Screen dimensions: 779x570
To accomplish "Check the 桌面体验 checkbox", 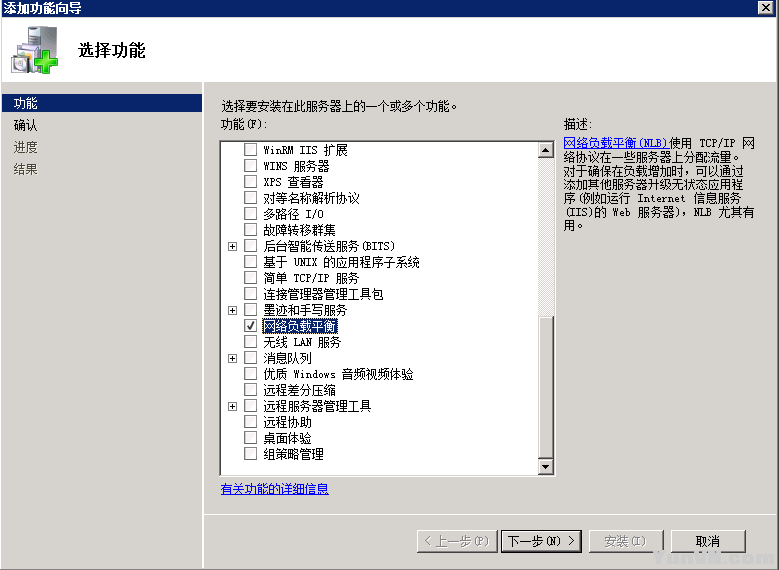I will click(x=250, y=438).
